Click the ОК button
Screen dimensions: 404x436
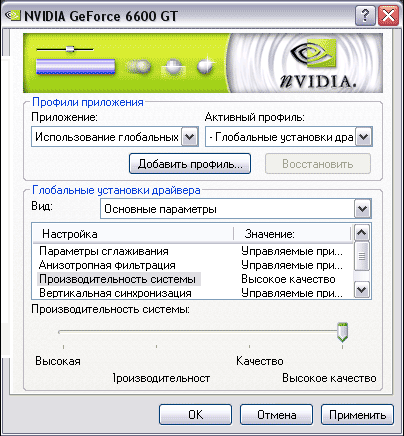click(x=195, y=415)
